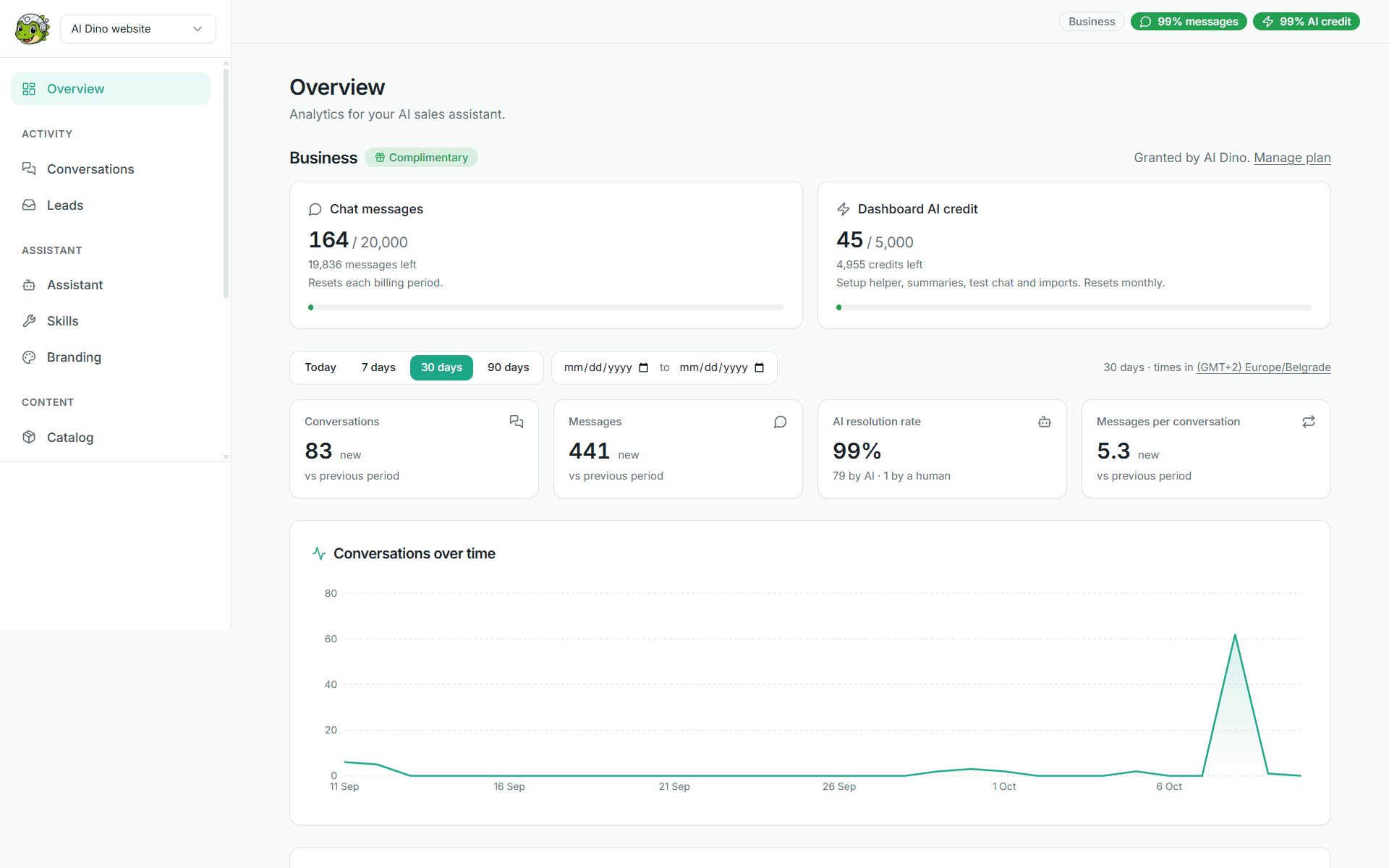This screenshot has height=868, width=1389.
Task: Click the Business plan badge in header
Action: [x=1092, y=22]
